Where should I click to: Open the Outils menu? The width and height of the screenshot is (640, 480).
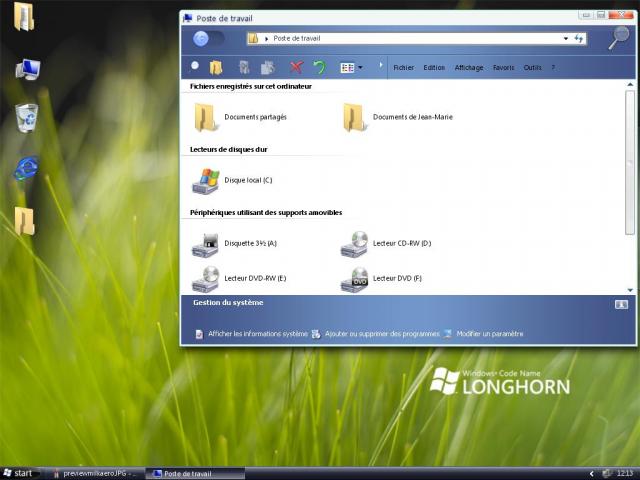532,68
